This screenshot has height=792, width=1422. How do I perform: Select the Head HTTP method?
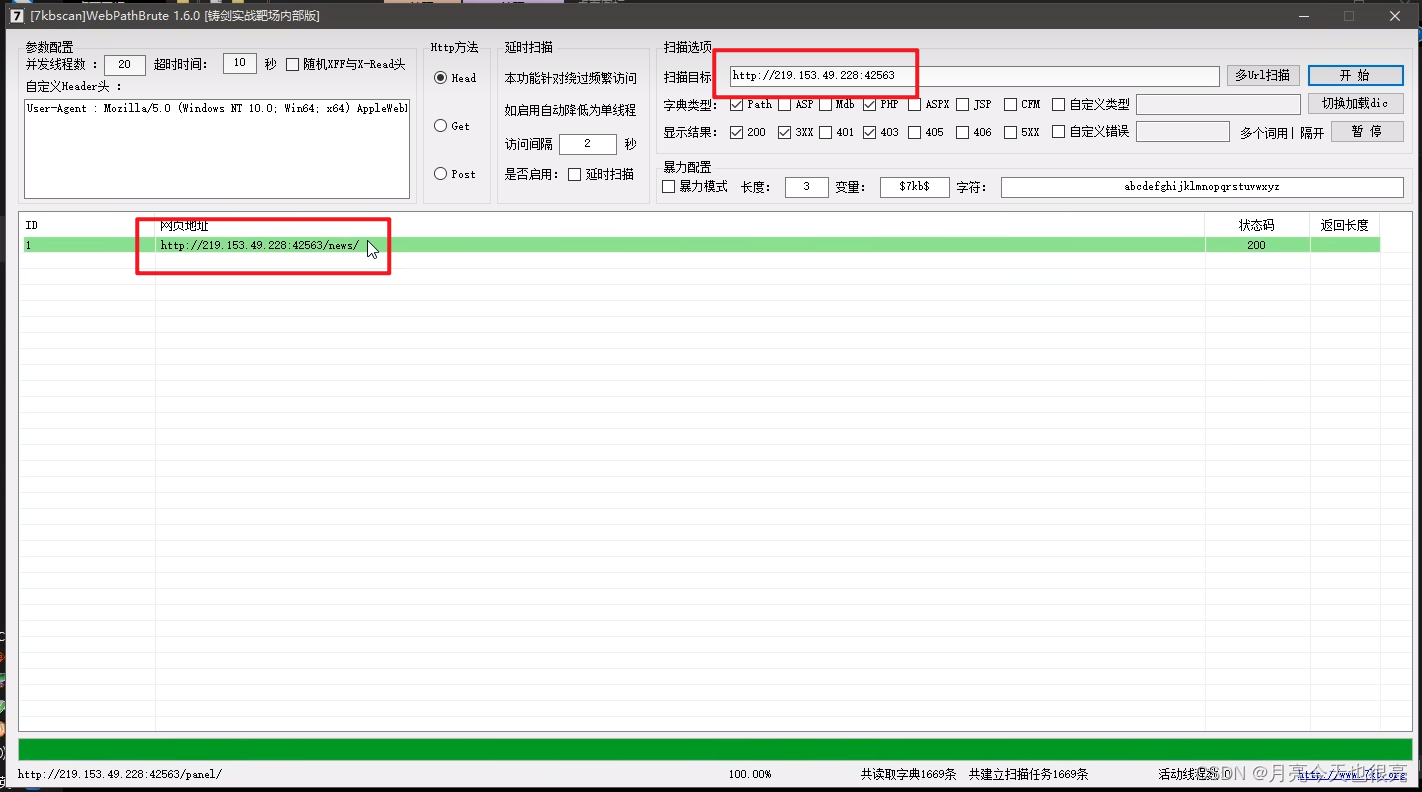pos(440,78)
